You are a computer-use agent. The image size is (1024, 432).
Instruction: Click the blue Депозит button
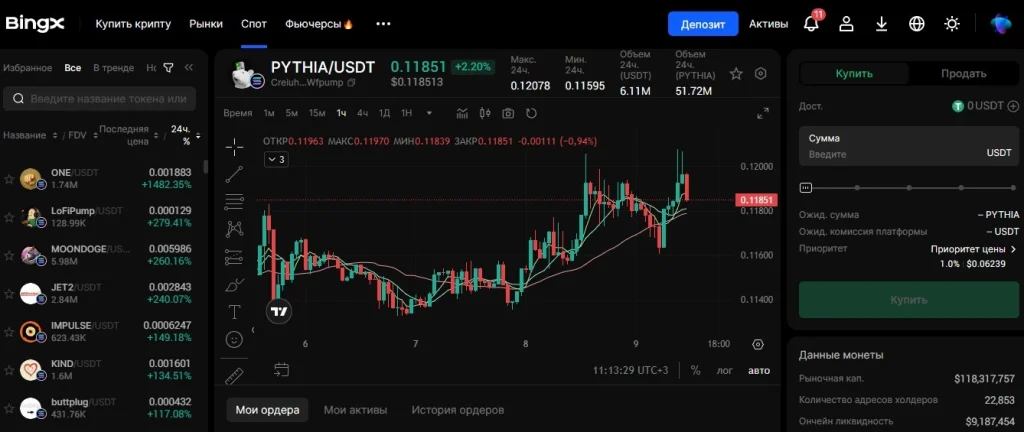pyautogui.click(x=703, y=24)
